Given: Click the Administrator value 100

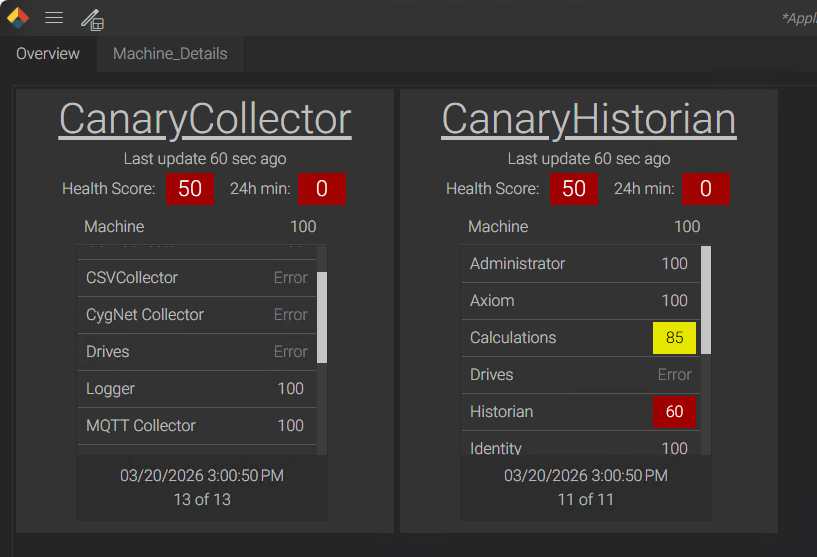Looking at the screenshot, I should click(674, 264).
